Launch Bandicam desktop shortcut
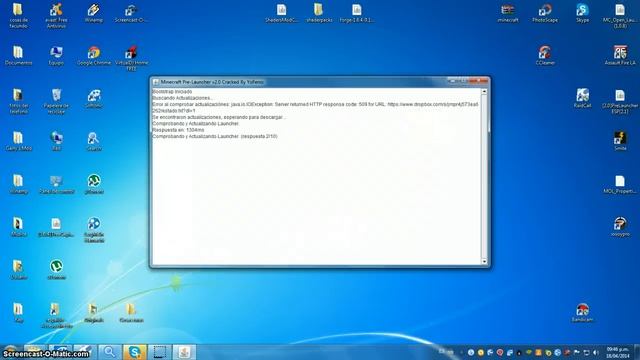Screen dimensions: 640x360 coord(582,313)
